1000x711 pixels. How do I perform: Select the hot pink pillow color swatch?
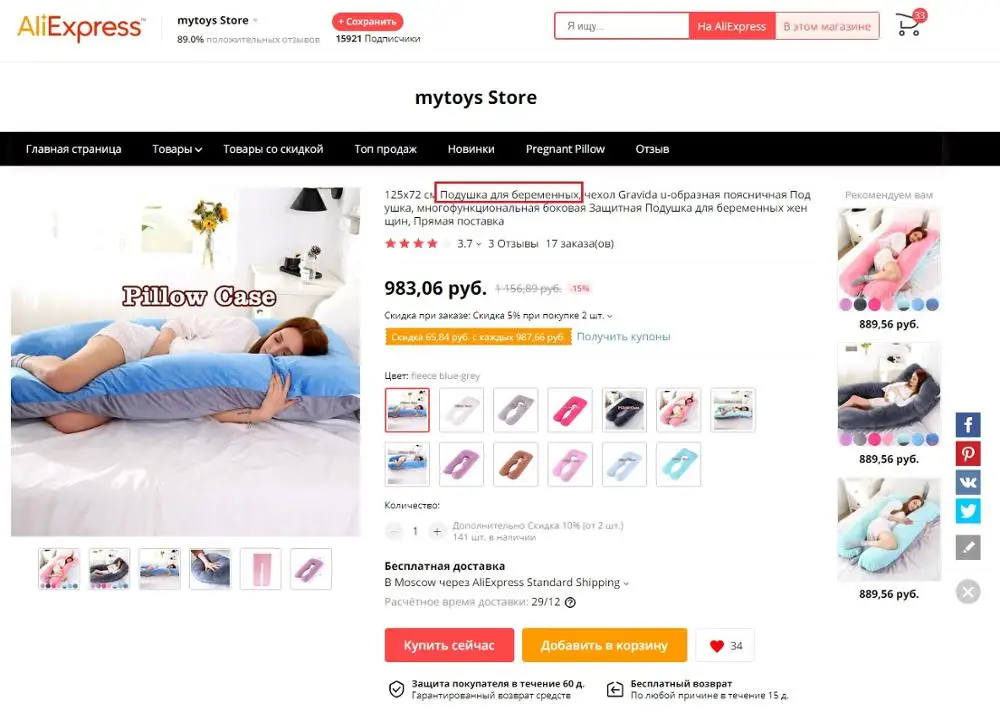point(570,410)
